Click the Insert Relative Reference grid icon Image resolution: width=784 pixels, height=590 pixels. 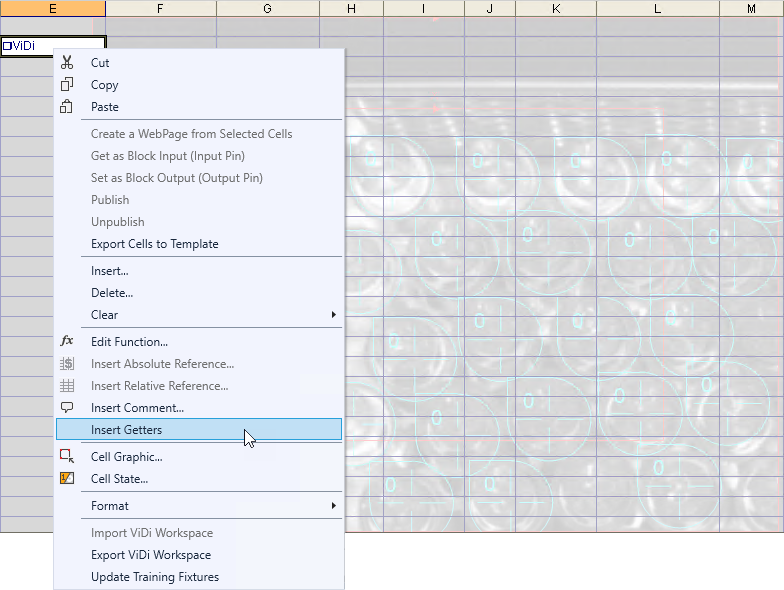[67, 386]
